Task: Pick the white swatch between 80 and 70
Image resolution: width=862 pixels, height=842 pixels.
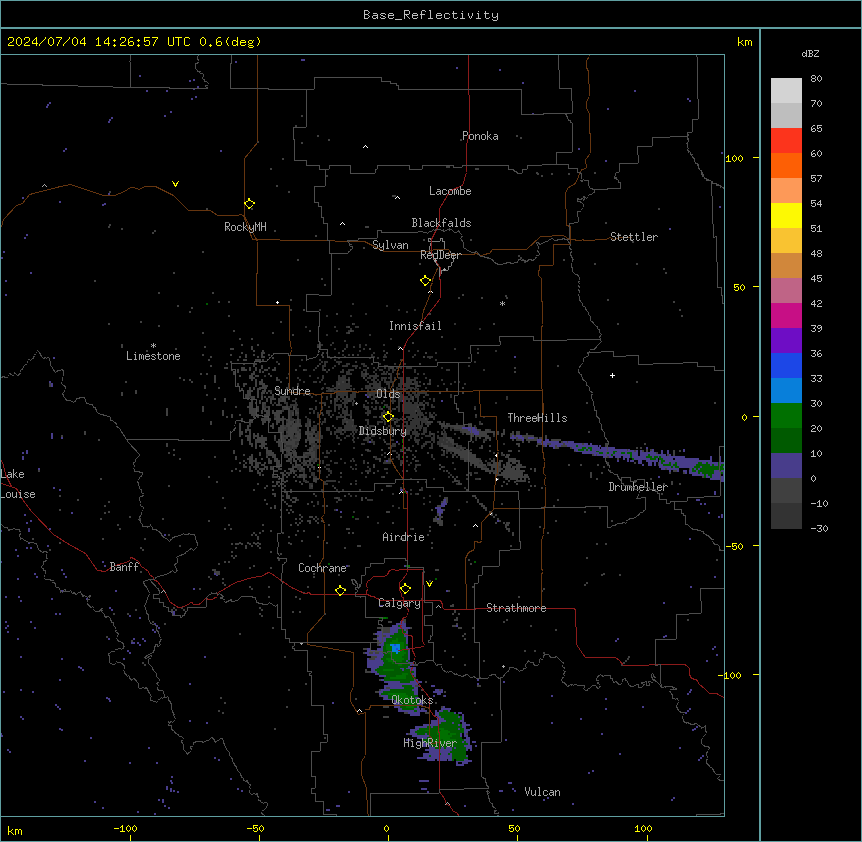Action: coord(786,90)
